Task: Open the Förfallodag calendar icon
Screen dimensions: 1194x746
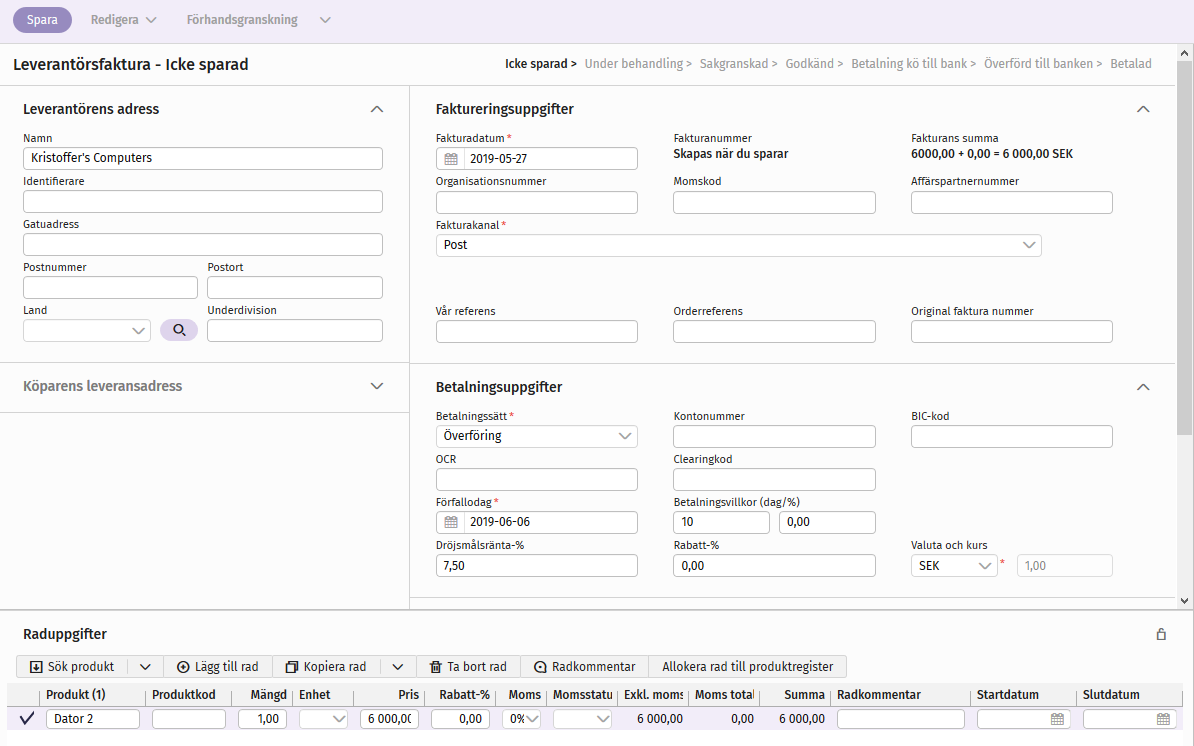Action: 451,522
